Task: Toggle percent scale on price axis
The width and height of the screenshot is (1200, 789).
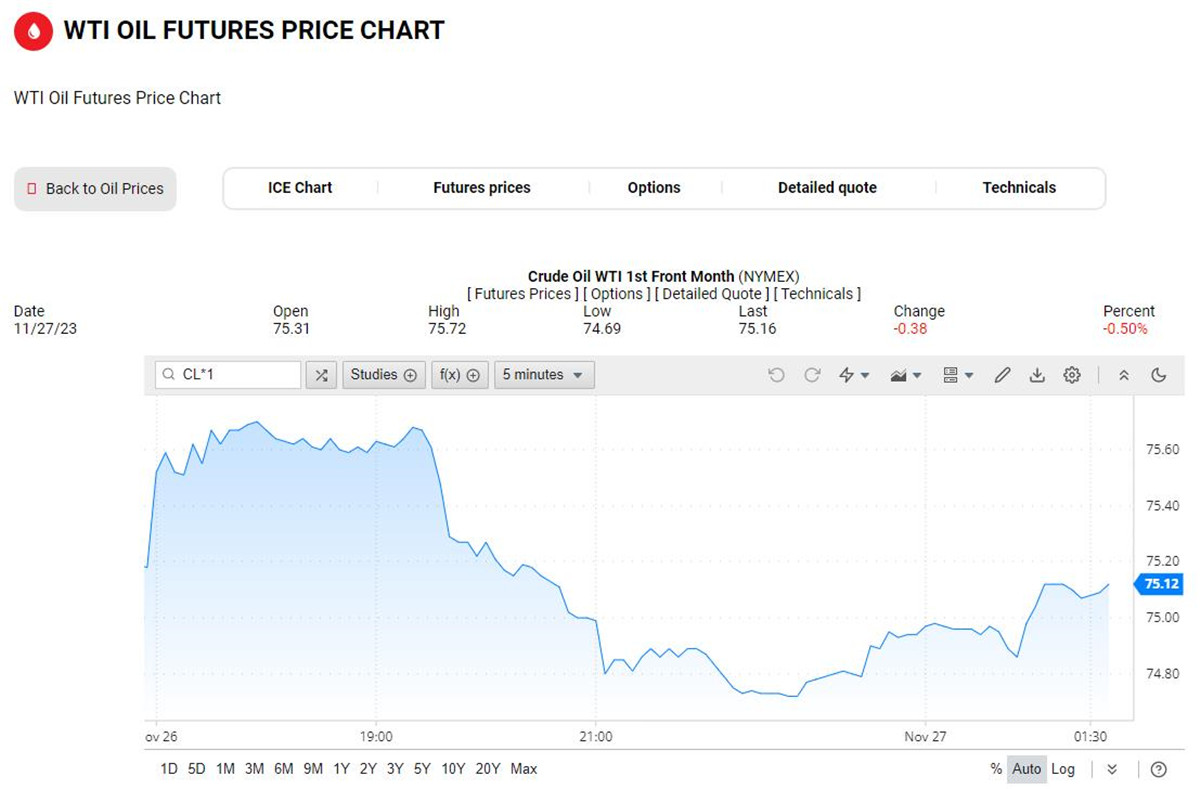Action: coord(996,769)
